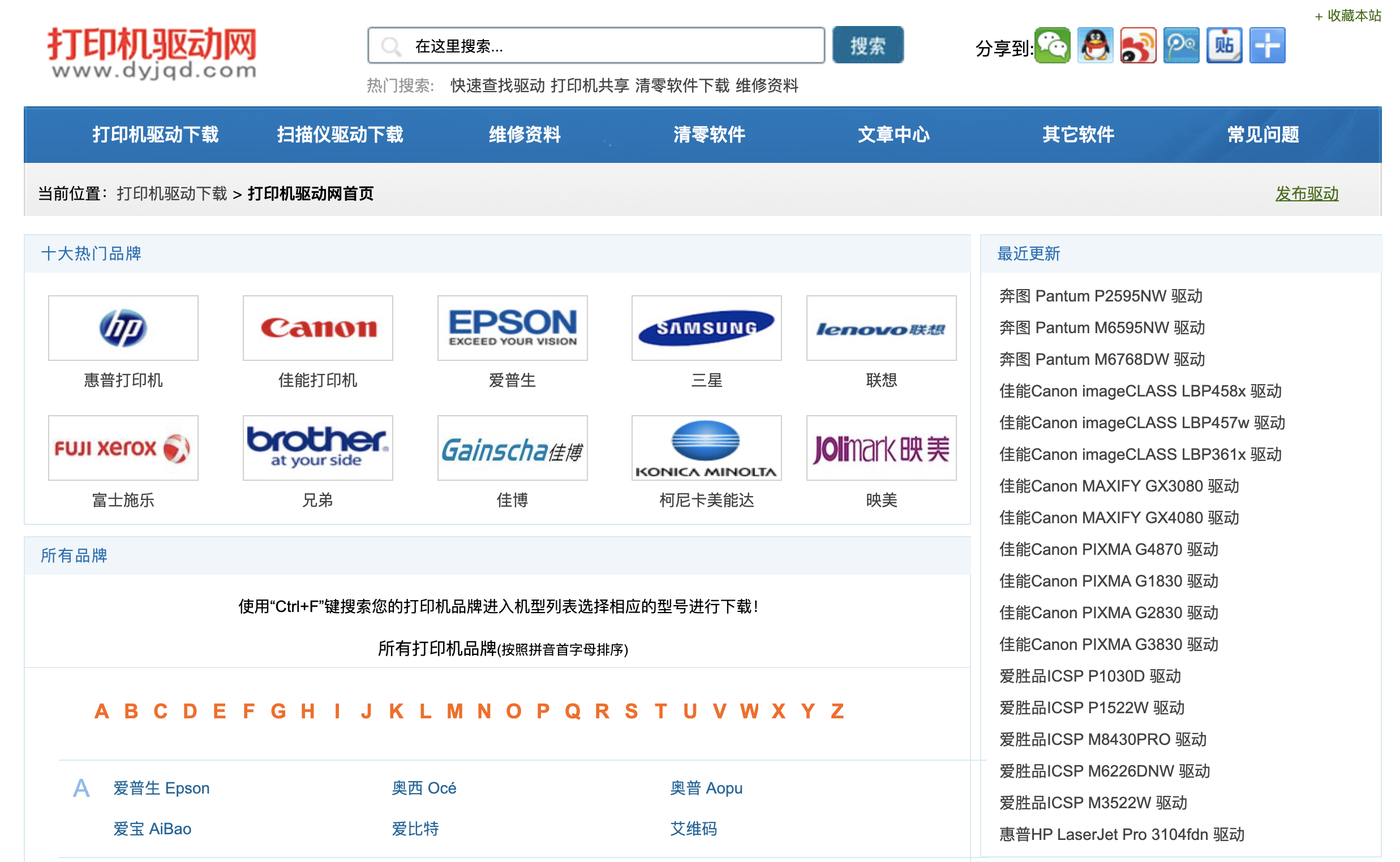Open 清零软件 navigation menu

pos(709,135)
